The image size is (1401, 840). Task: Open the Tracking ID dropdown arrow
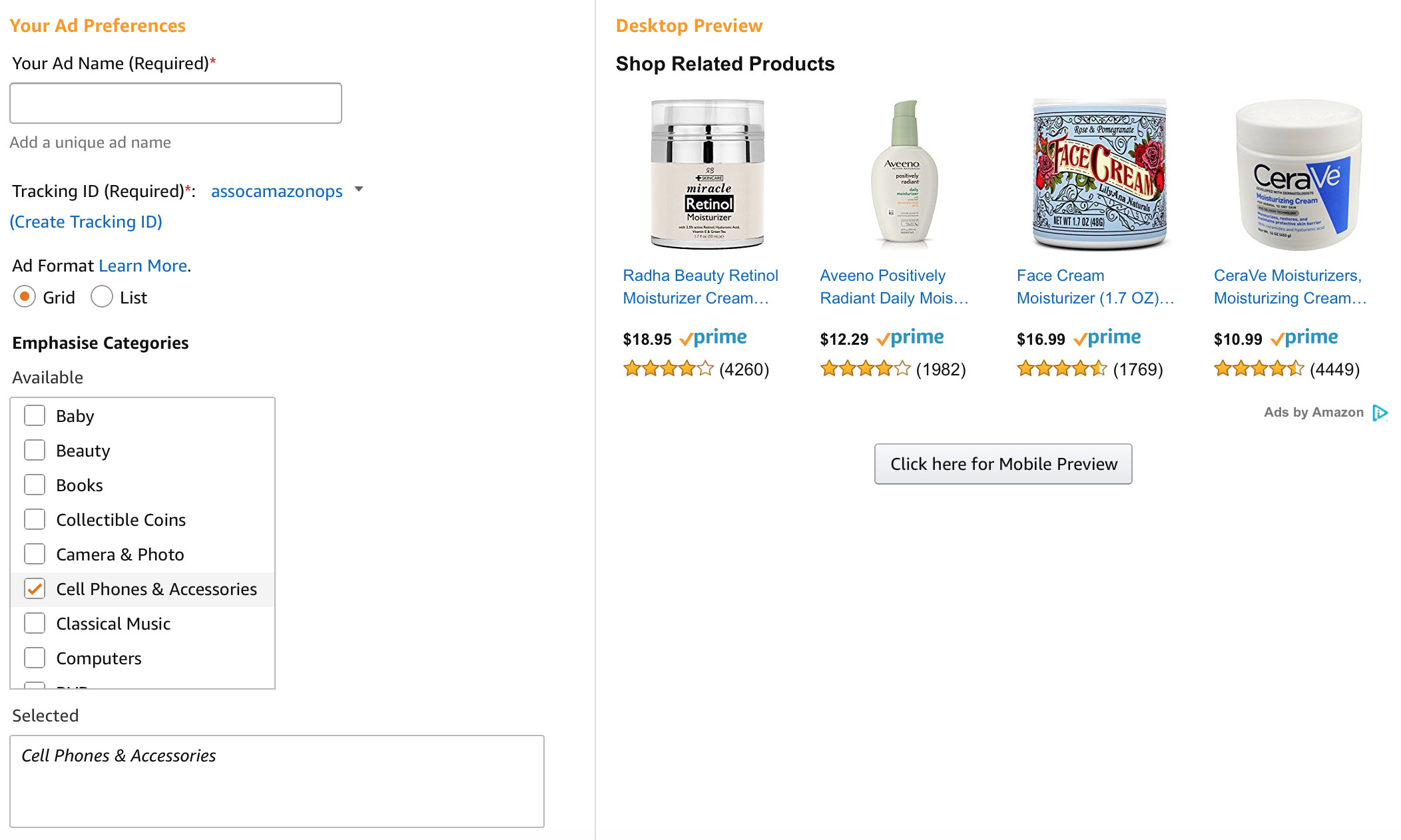[x=359, y=190]
